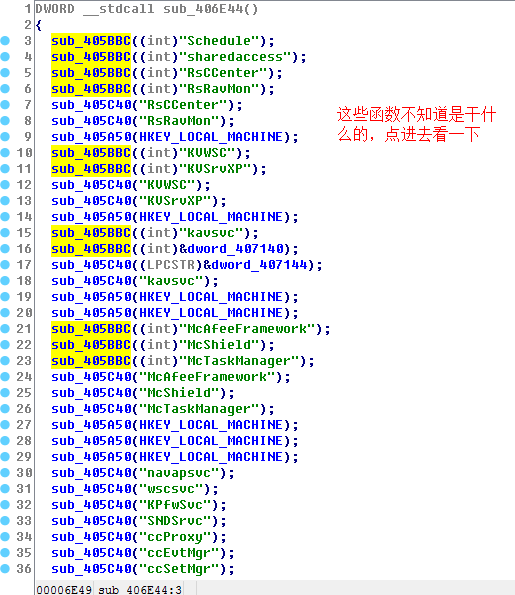Toggle breakpoint dot on line 12
The image size is (515, 595).
pyautogui.click(x=5, y=185)
